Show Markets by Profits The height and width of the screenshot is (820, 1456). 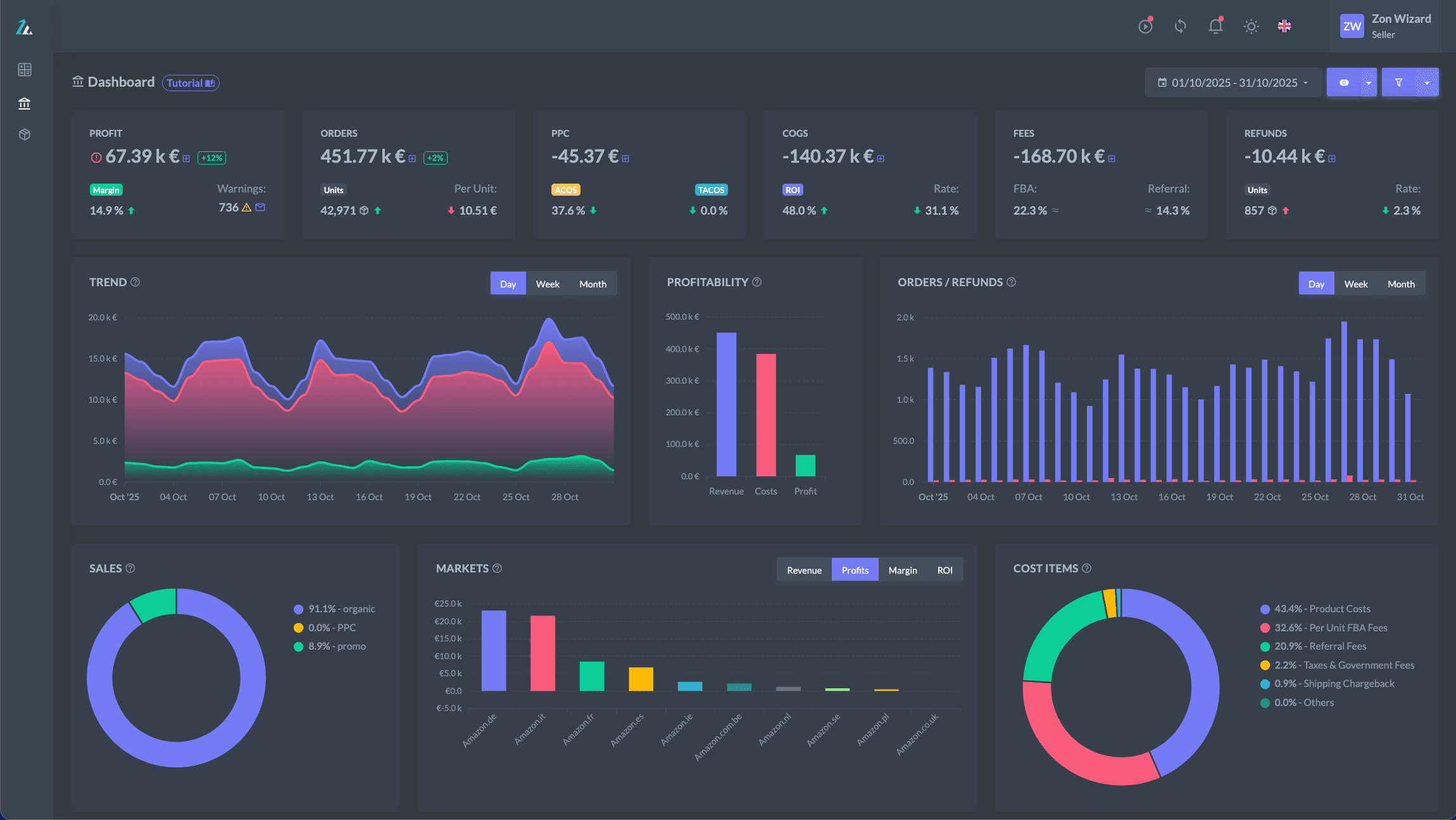coord(855,570)
